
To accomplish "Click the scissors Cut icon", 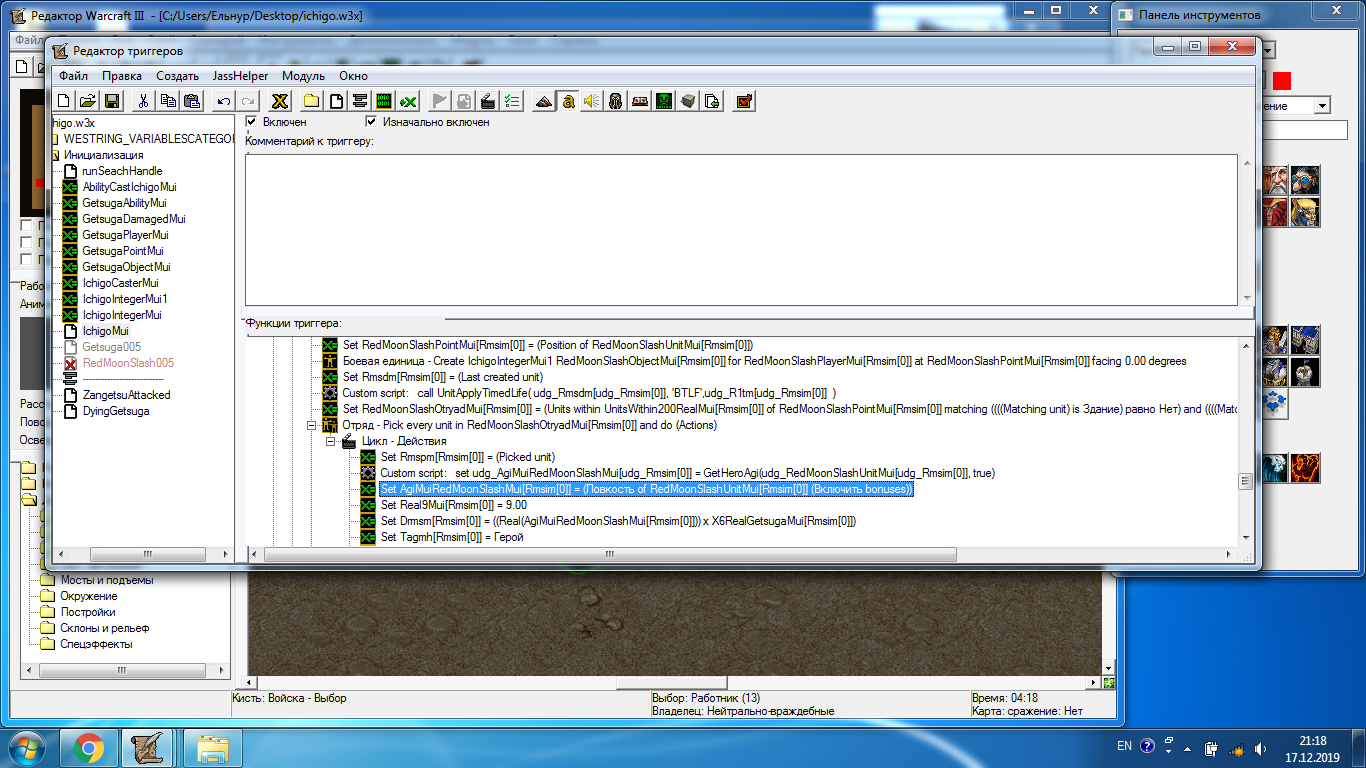I will coord(144,101).
